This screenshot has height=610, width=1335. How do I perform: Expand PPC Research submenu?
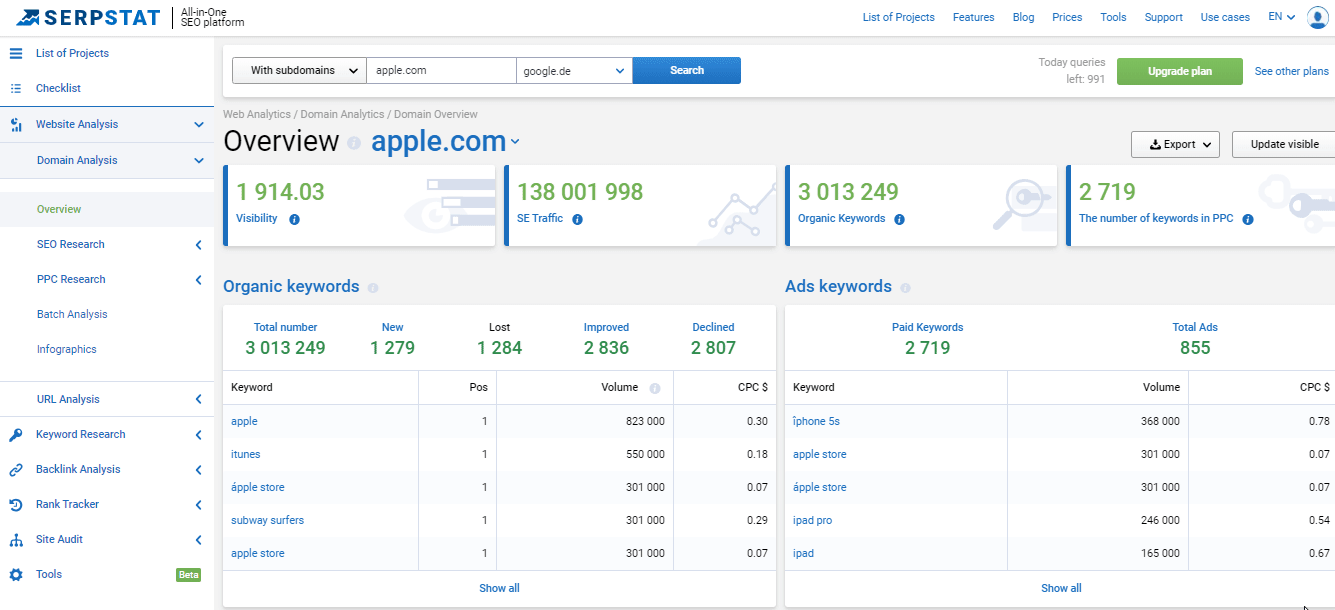pyautogui.click(x=199, y=280)
